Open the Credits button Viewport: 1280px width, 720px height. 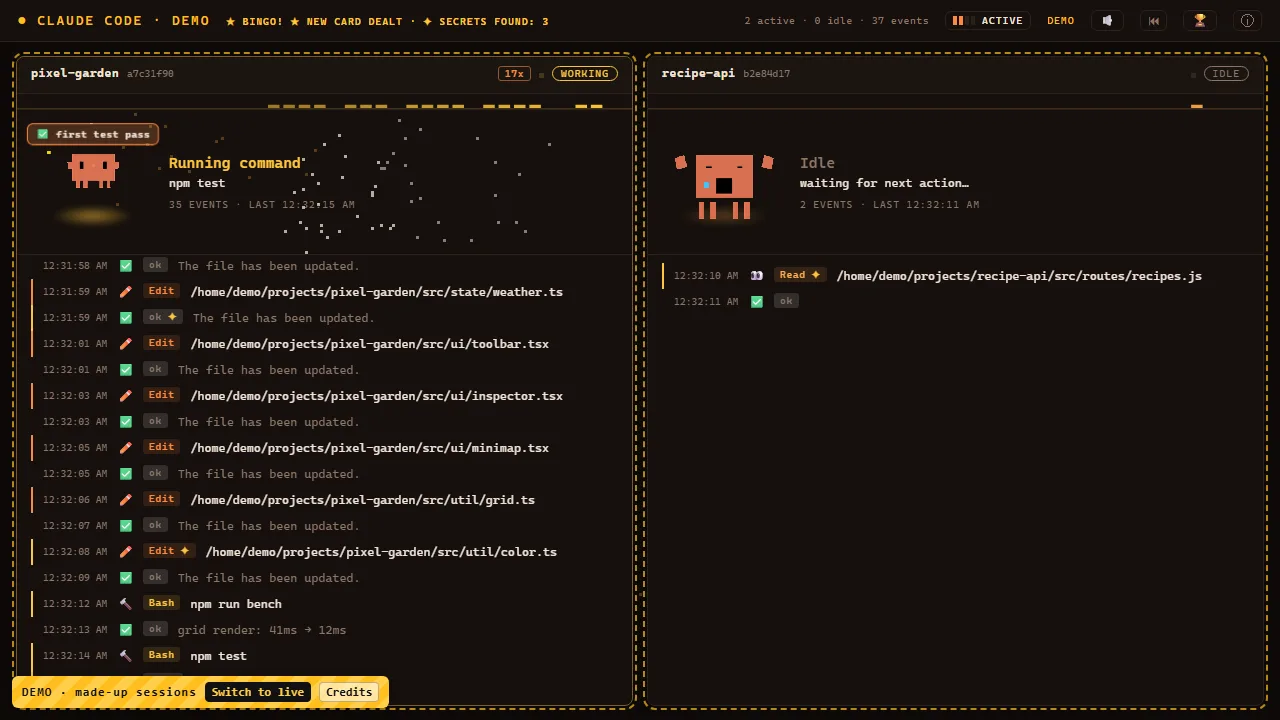click(349, 692)
